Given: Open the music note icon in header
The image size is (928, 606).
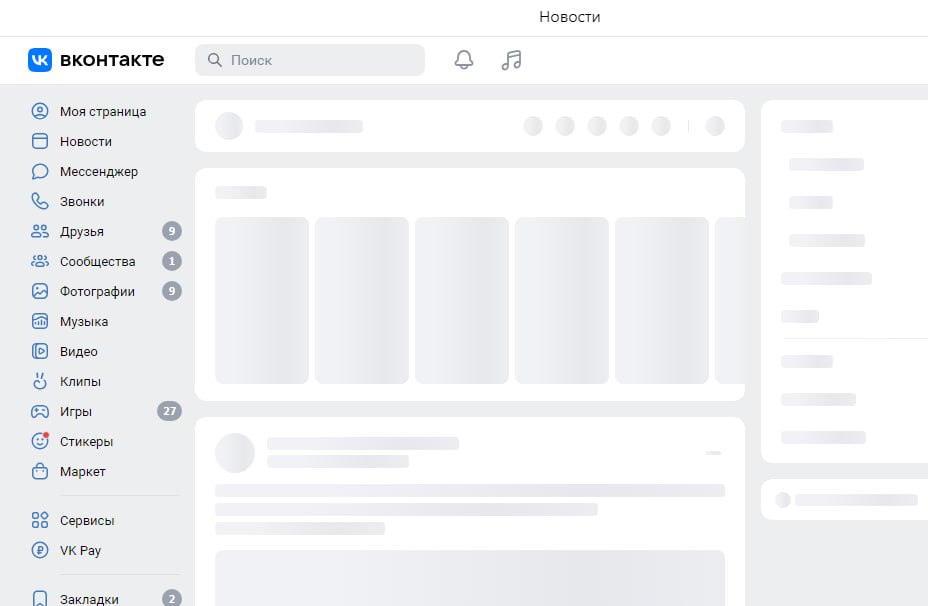Looking at the screenshot, I should [x=511, y=60].
